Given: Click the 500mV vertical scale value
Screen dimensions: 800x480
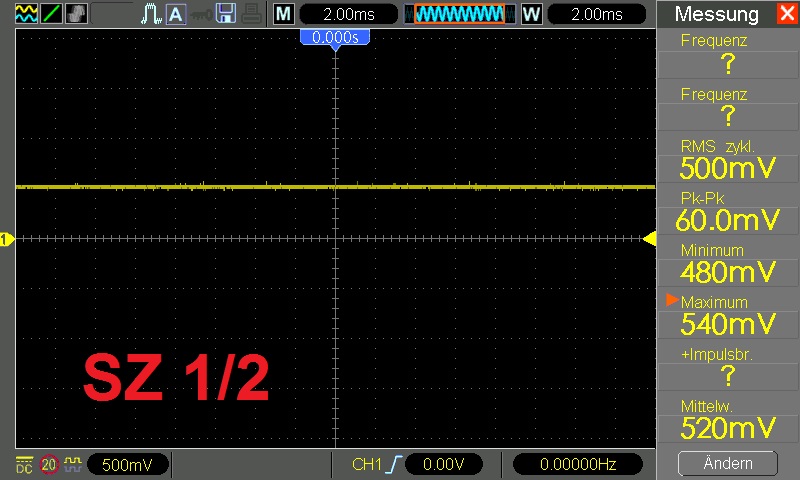Looking at the screenshot, I should [x=128, y=464].
